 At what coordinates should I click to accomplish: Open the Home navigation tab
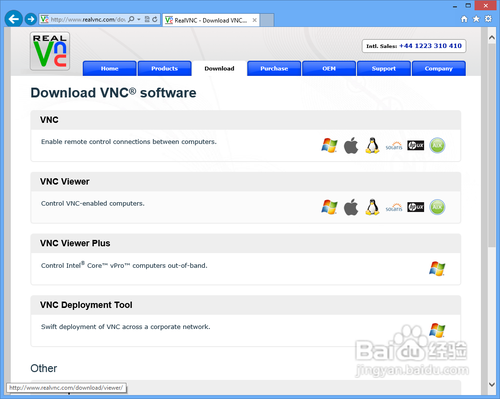[110, 68]
